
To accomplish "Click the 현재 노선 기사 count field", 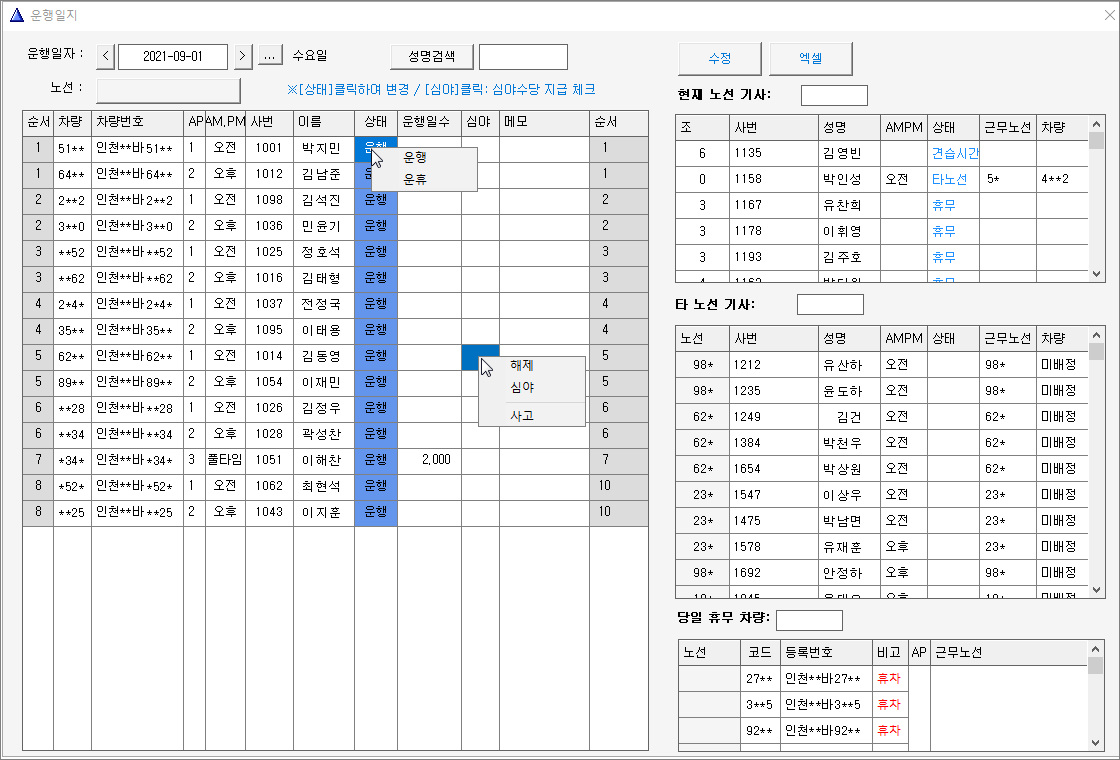I will pyautogui.click(x=834, y=95).
